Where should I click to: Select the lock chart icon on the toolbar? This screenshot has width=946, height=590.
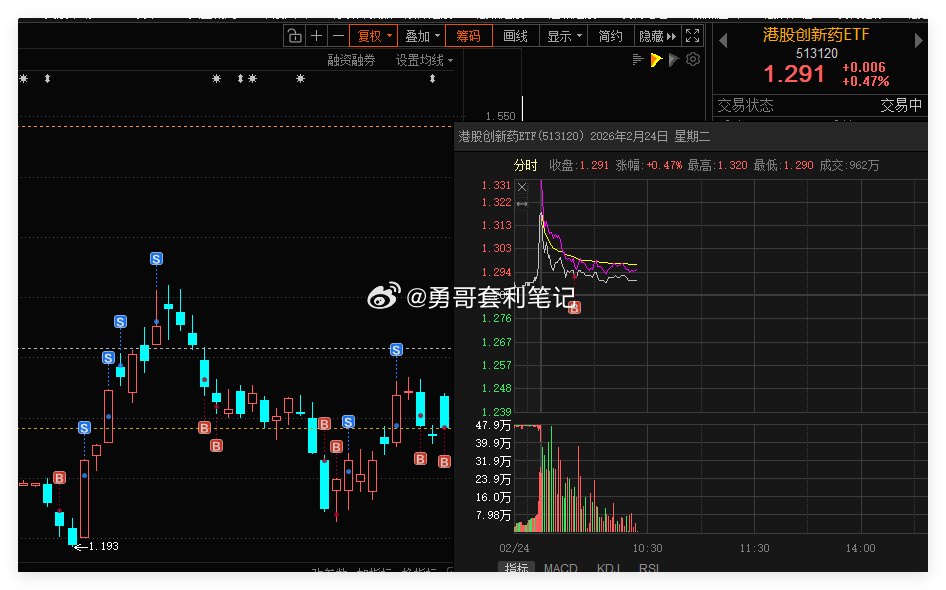(295, 35)
